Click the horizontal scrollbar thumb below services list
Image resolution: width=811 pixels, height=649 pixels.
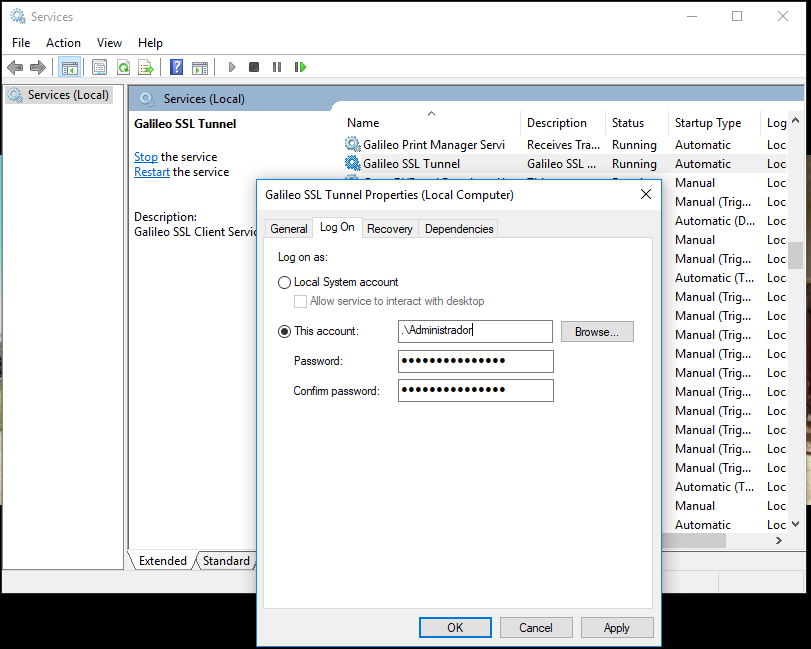coord(694,540)
